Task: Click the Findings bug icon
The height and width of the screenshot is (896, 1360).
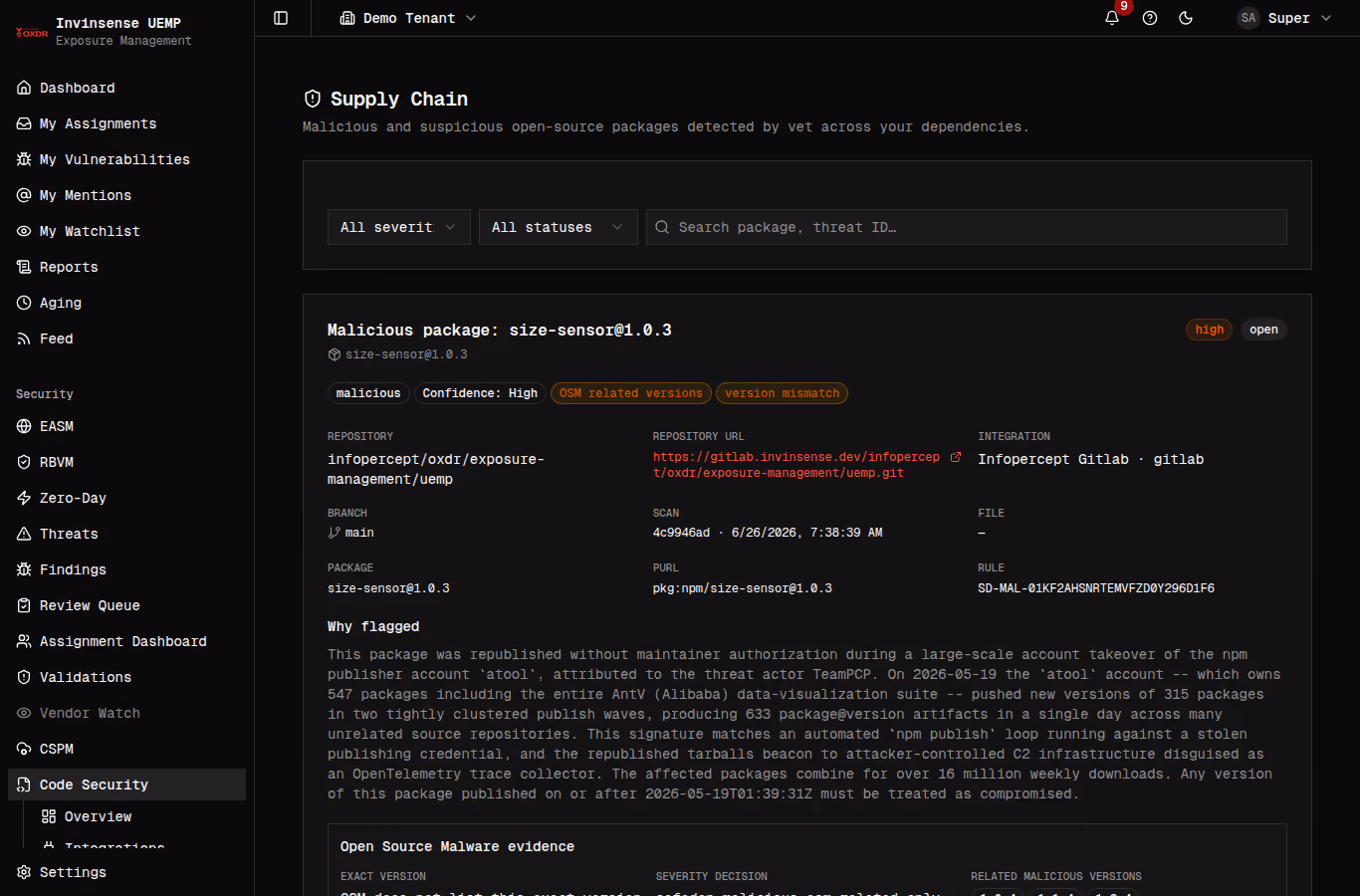Action: coord(24,569)
